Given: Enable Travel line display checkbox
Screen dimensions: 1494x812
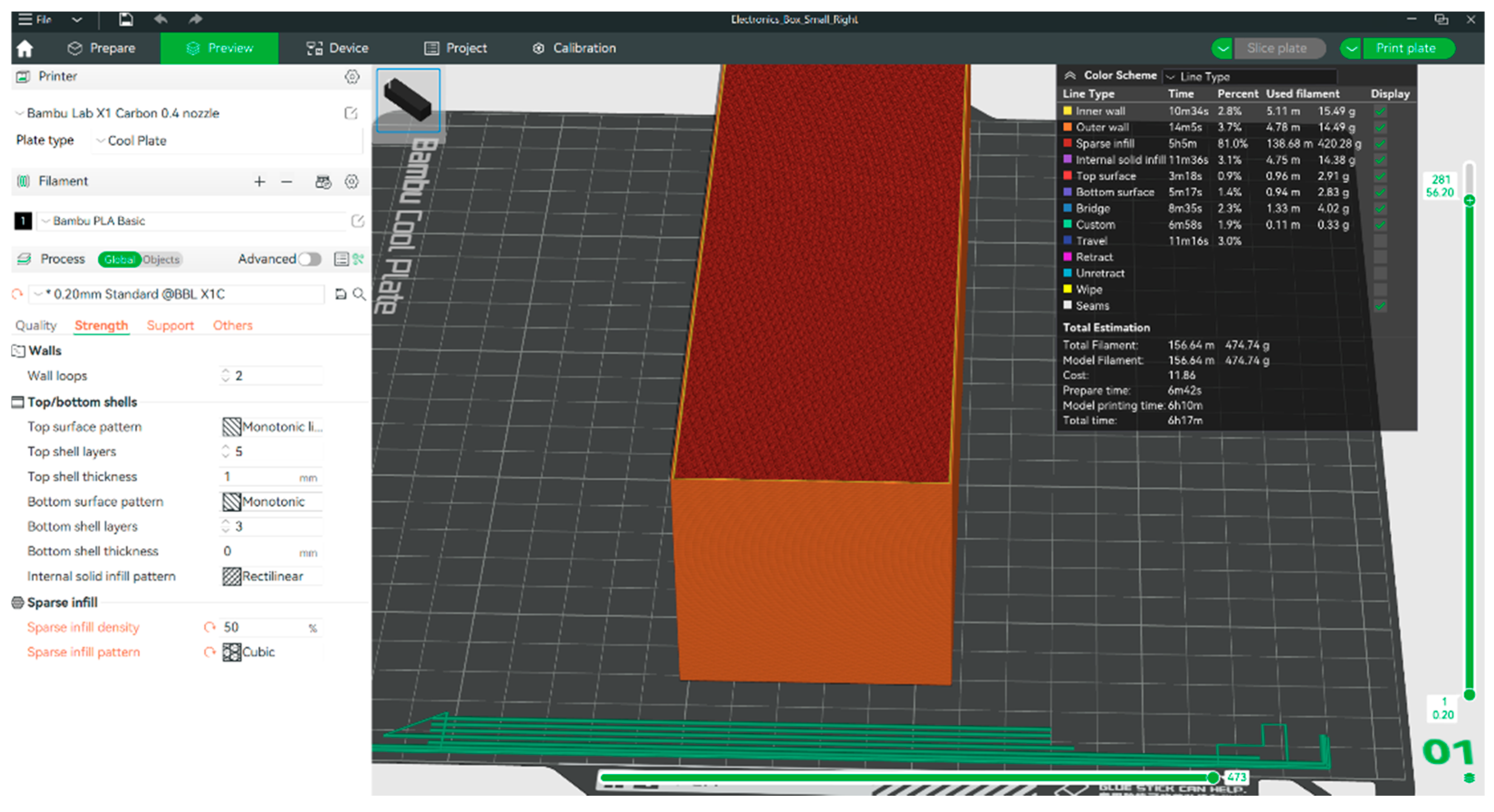Looking at the screenshot, I should click(1380, 241).
